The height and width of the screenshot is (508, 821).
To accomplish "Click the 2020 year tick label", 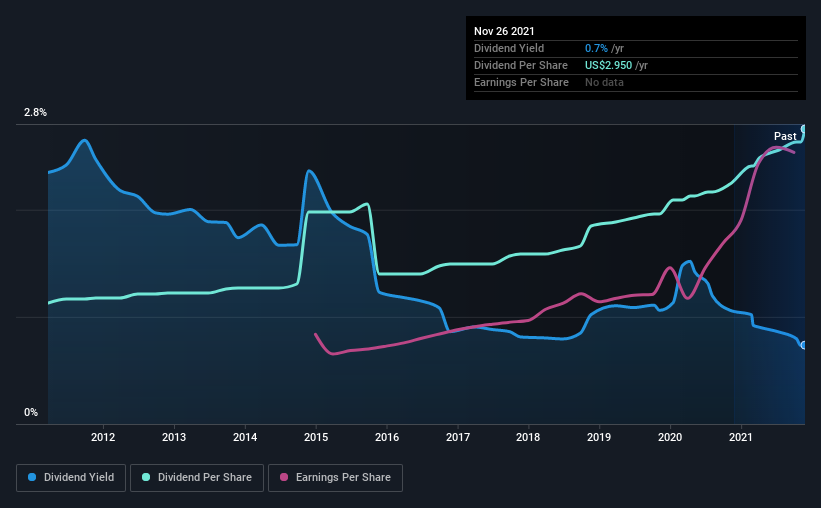I will (670, 437).
